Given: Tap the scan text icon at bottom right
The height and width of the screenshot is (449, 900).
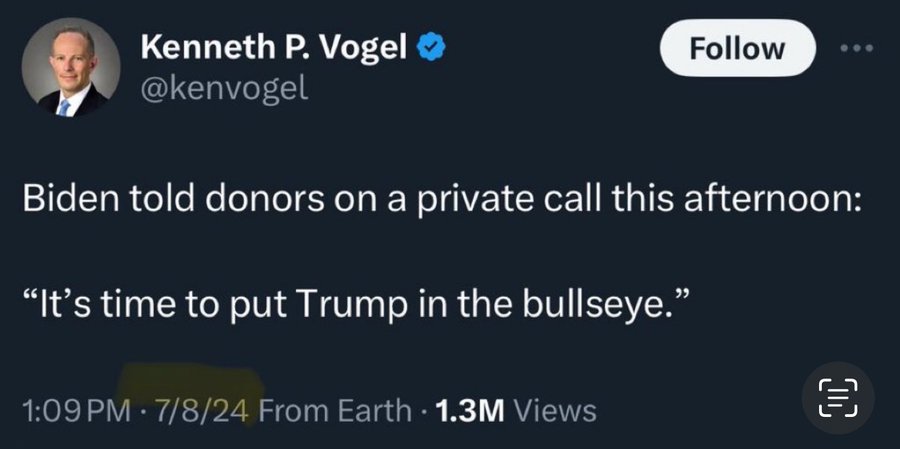Looking at the screenshot, I should 838,398.
